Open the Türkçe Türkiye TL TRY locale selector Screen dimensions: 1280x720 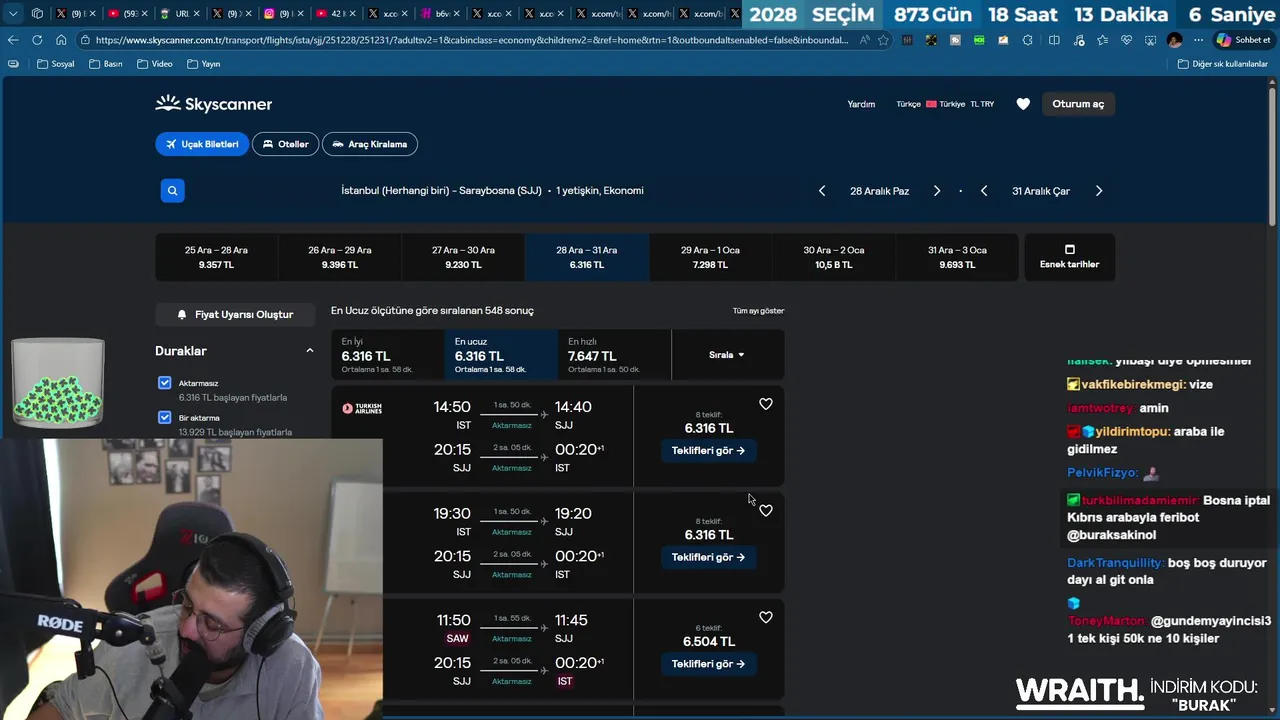point(945,104)
